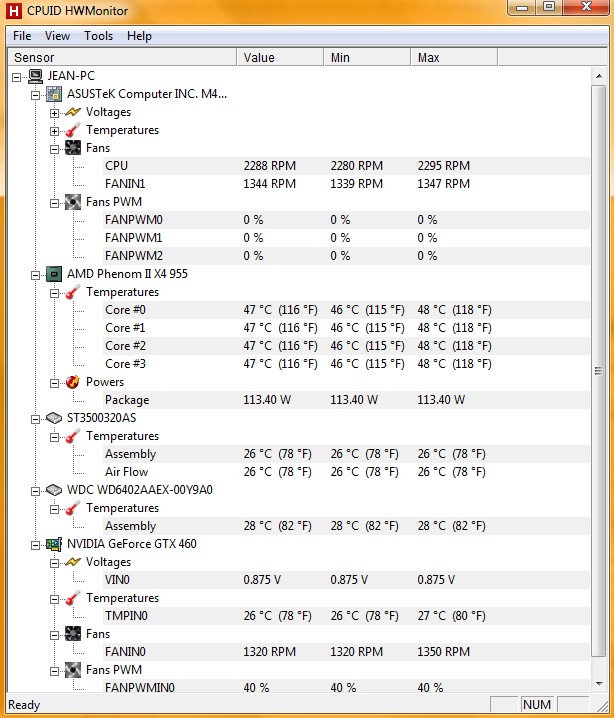Image resolution: width=614 pixels, height=718 pixels.
Task: Collapse the JEAN-PC root node
Action: pos(16,77)
